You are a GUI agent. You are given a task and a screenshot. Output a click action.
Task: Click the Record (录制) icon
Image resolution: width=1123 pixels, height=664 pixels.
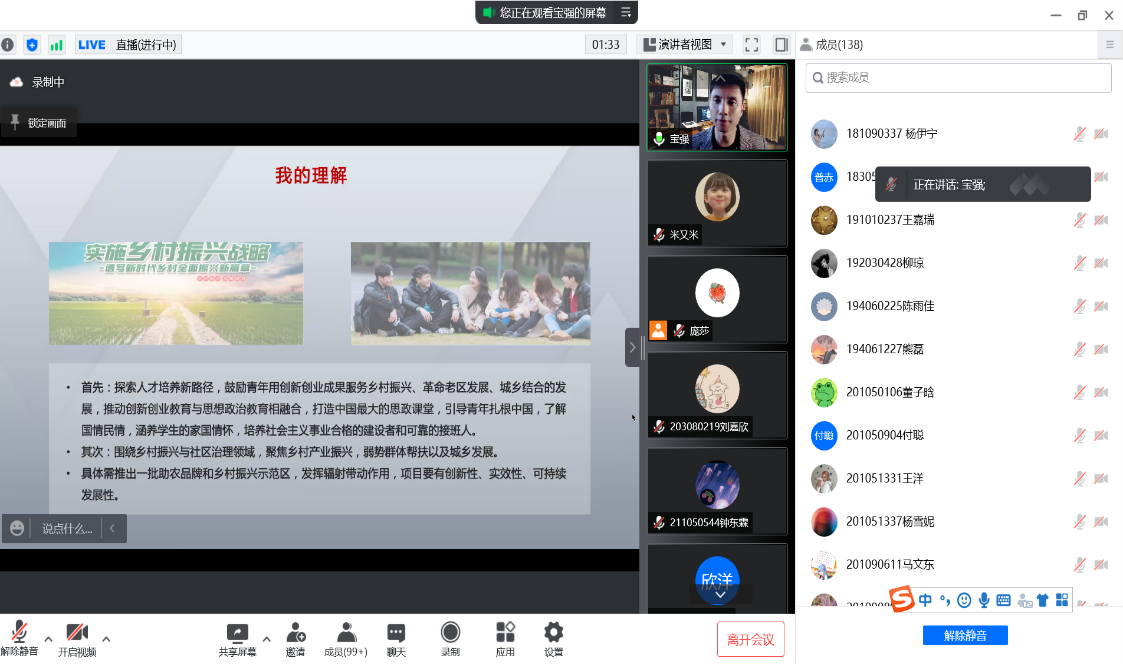point(451,638)
